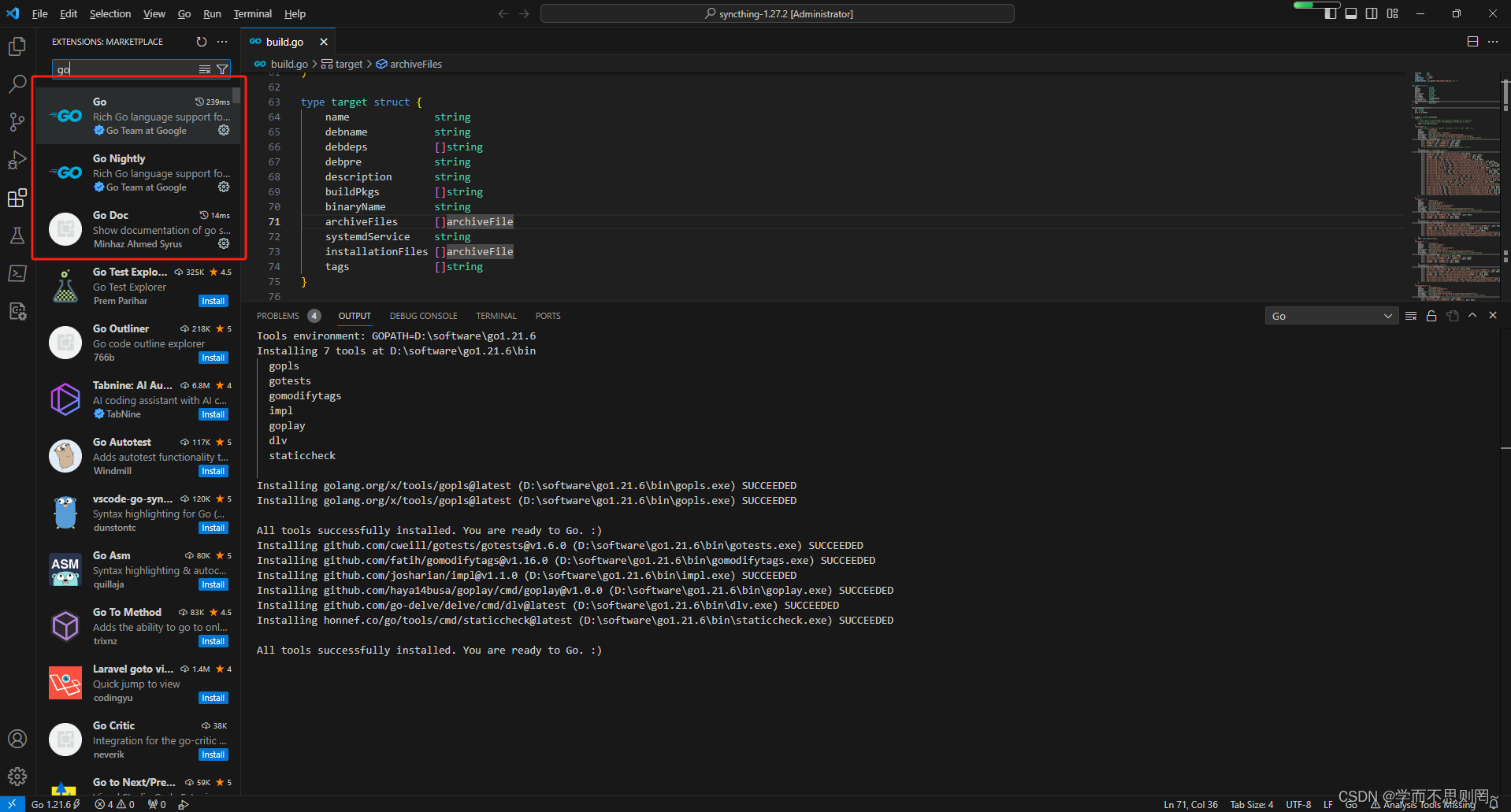This screenshot has height=812, width=1511.
Task: Open extension view More Actions menu
Action: pos(221,42)
